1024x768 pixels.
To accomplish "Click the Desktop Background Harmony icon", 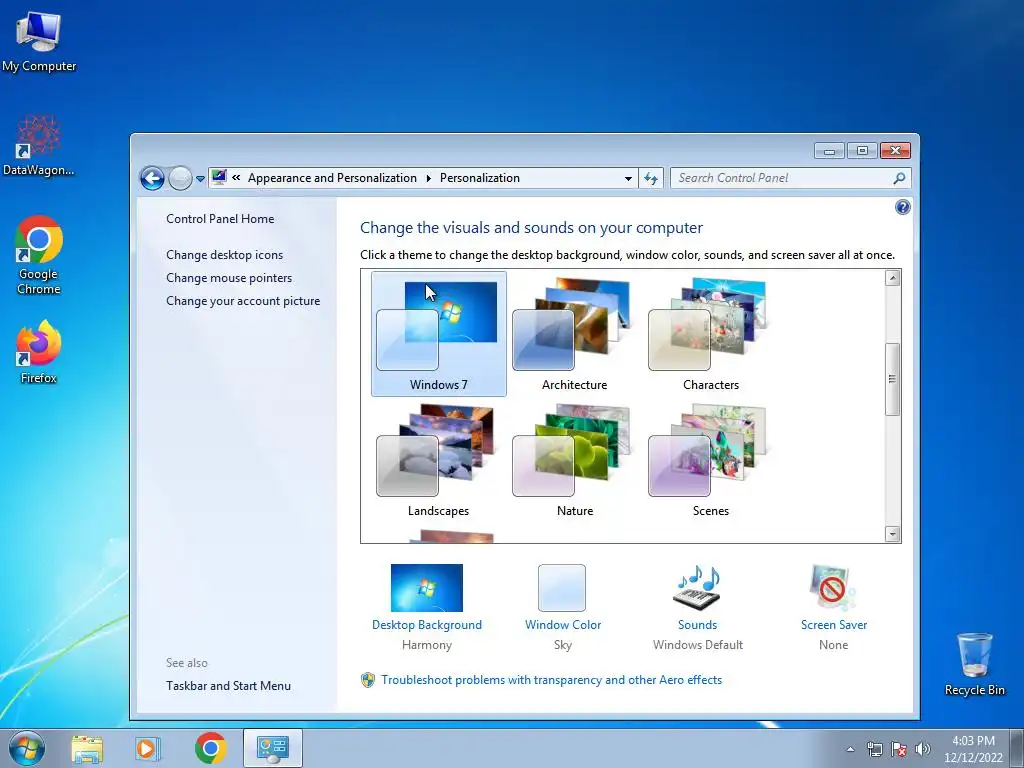I will click(426, 588).
